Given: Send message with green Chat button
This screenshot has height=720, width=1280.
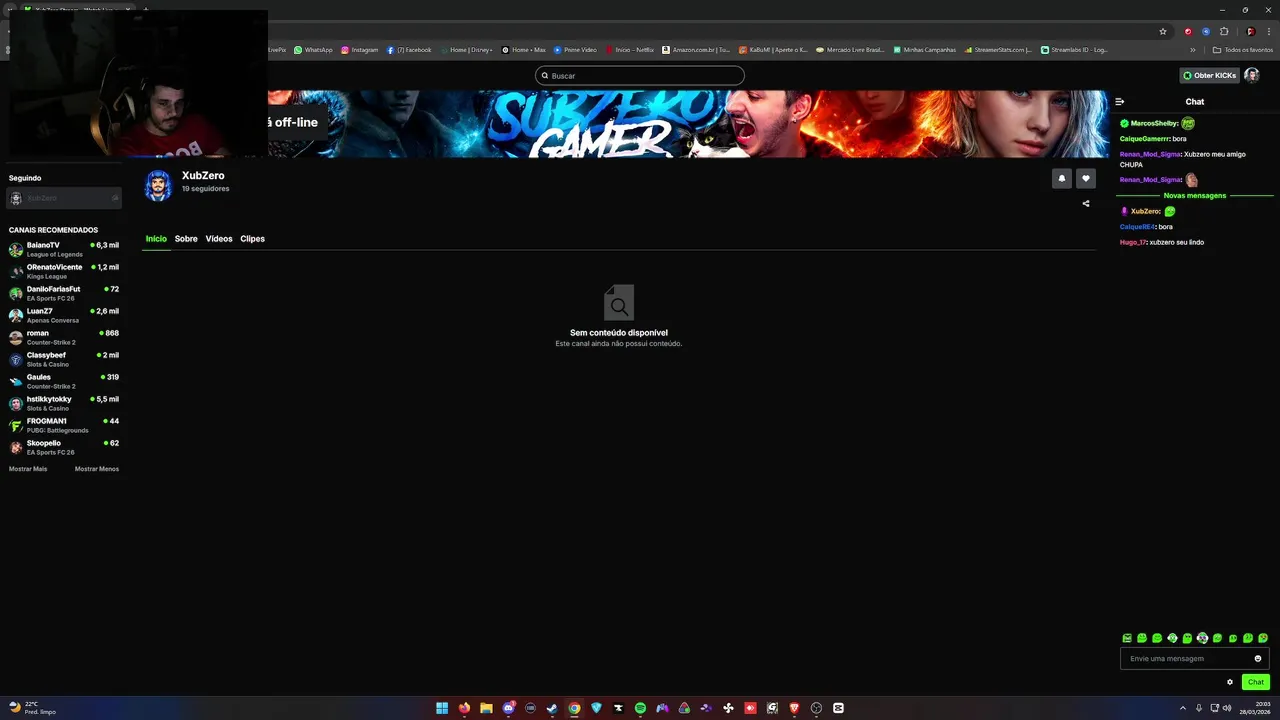Looking at the screenshot, I should coord(1255,682).
